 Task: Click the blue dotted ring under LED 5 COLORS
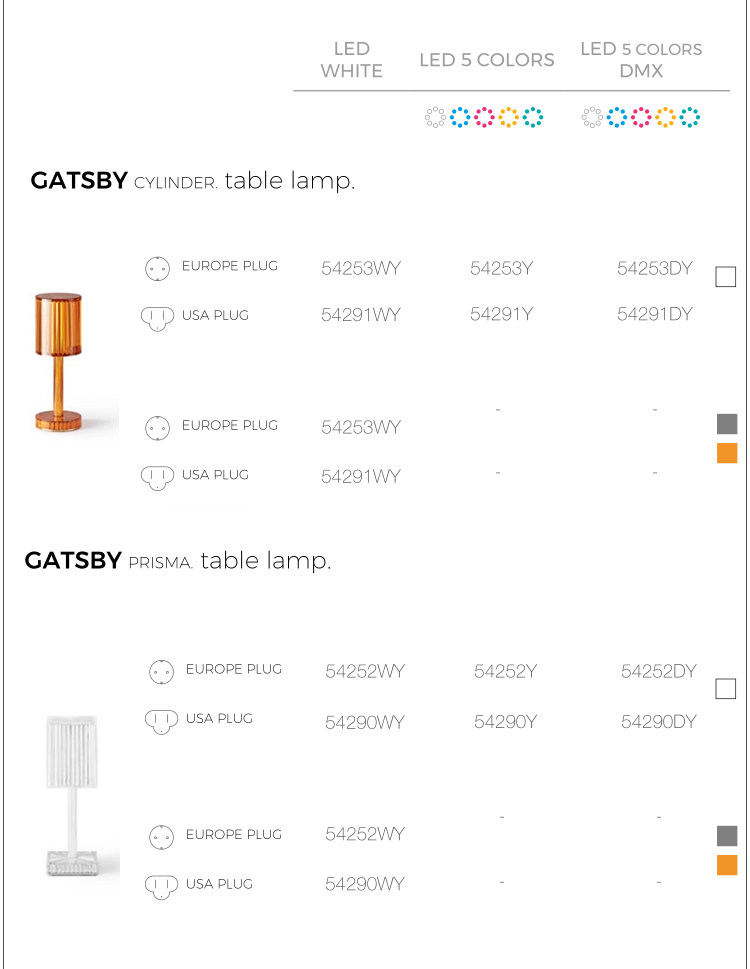(x=460, y=118)
